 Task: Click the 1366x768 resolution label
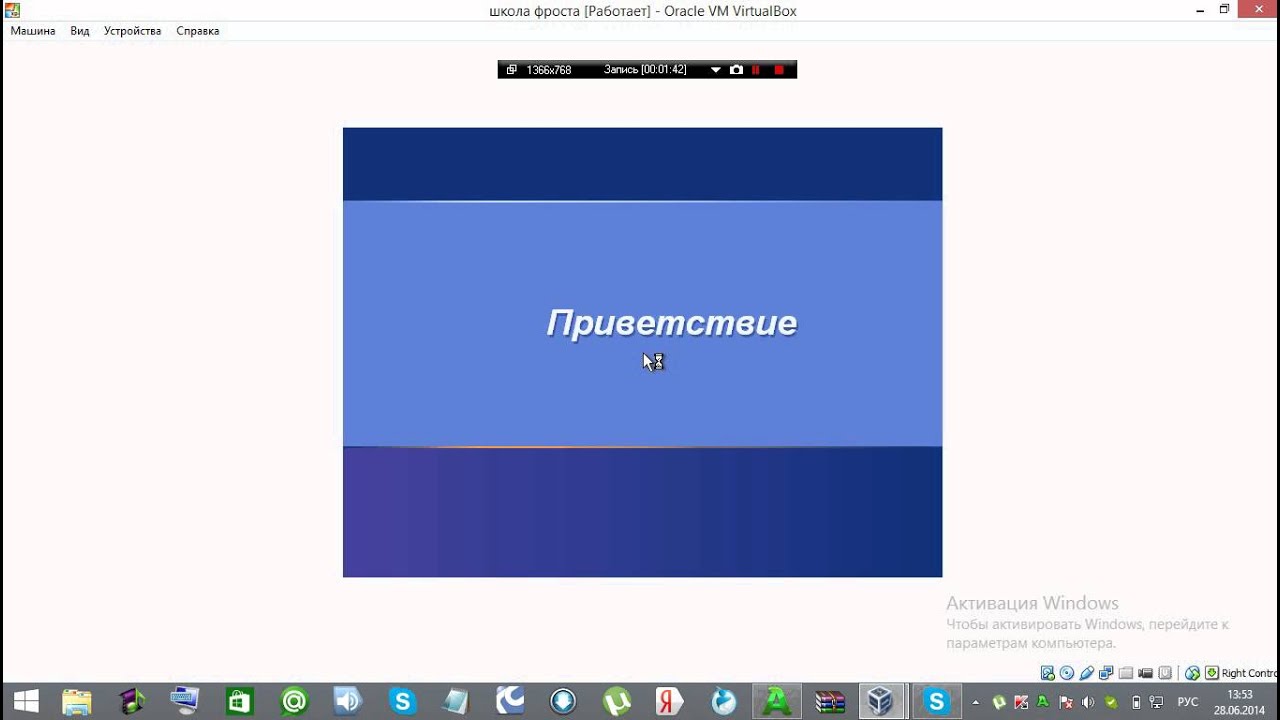pos(549,70)
